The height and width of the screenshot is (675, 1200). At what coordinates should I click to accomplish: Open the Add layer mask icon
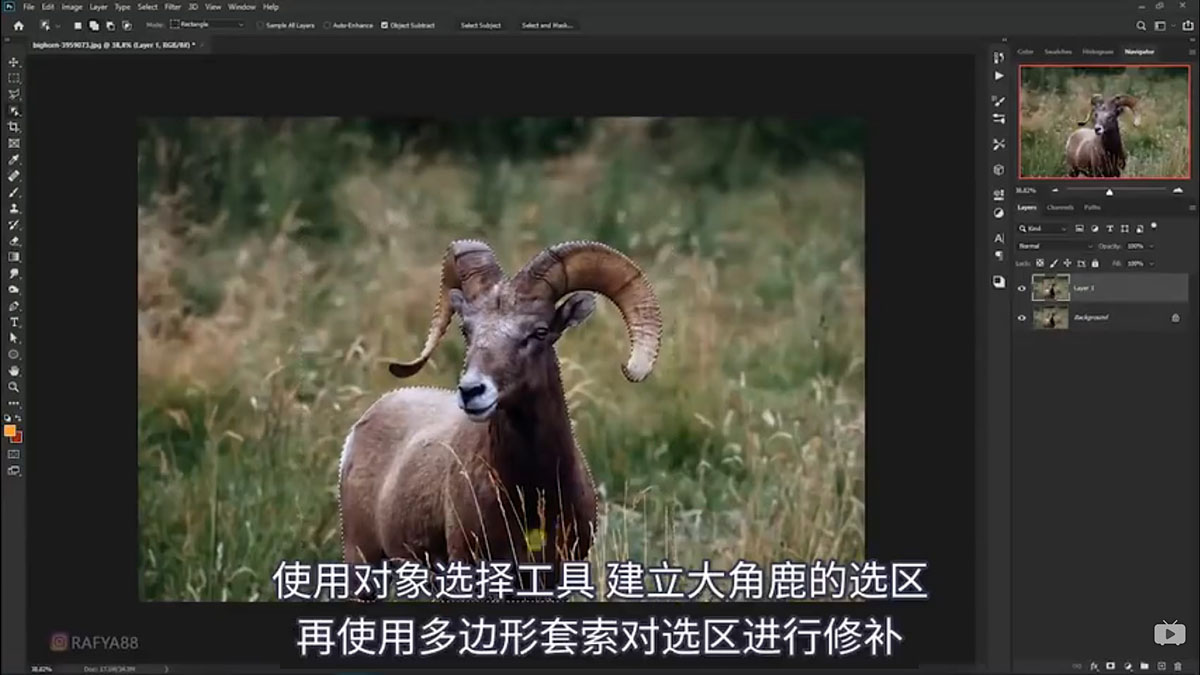pyautogui.click(x=1110, y=663)
